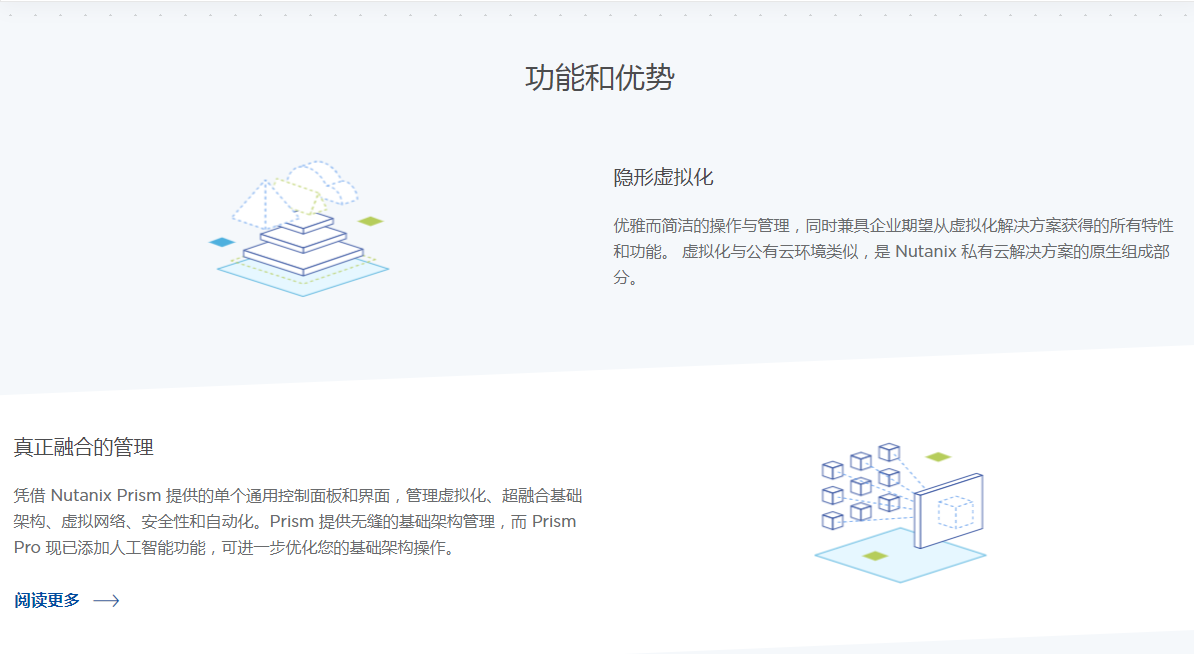Click the green diamond above the monitor panel

coord(938,457)
